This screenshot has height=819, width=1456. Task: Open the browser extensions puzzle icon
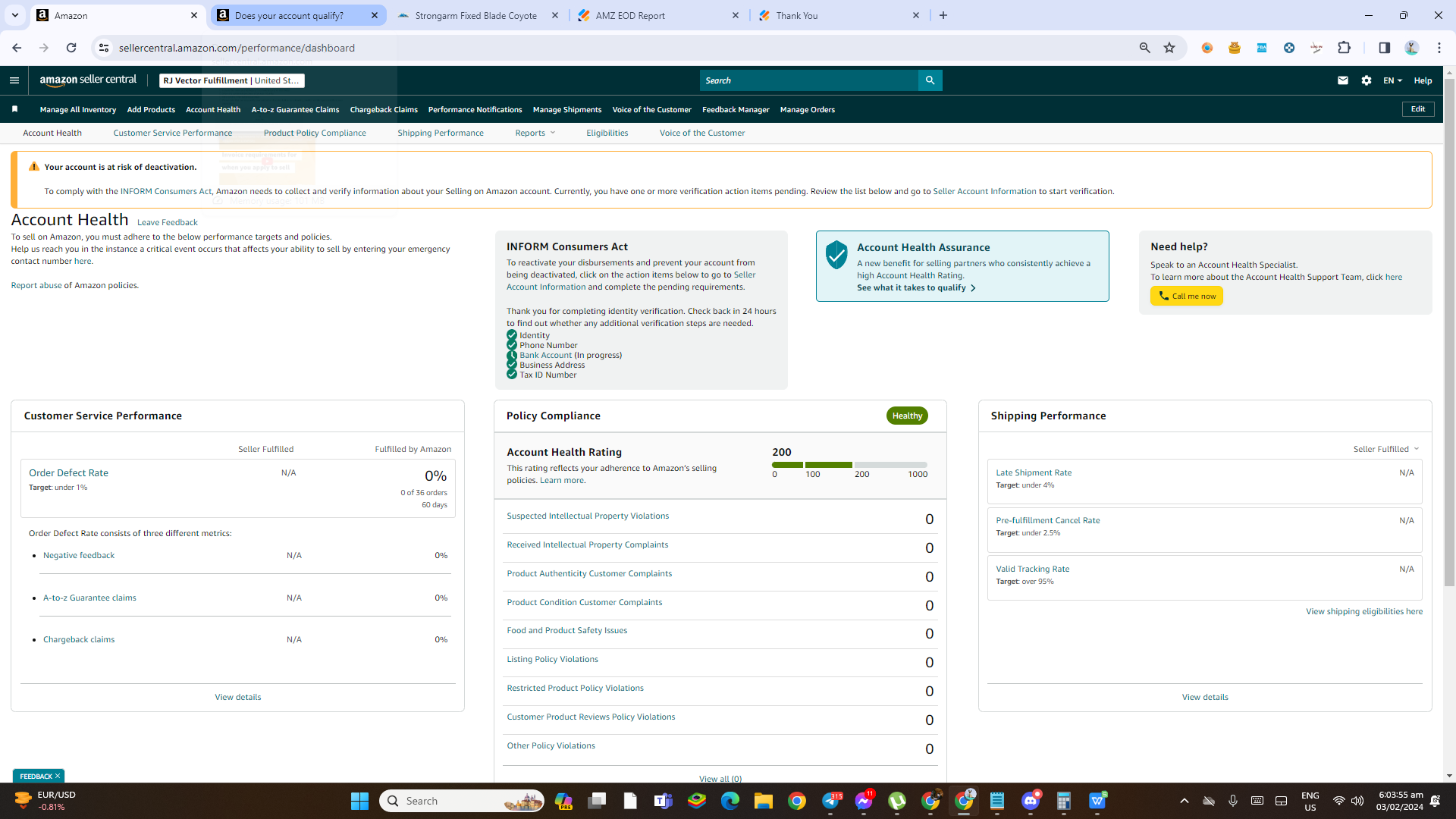tap(1344, 48)
